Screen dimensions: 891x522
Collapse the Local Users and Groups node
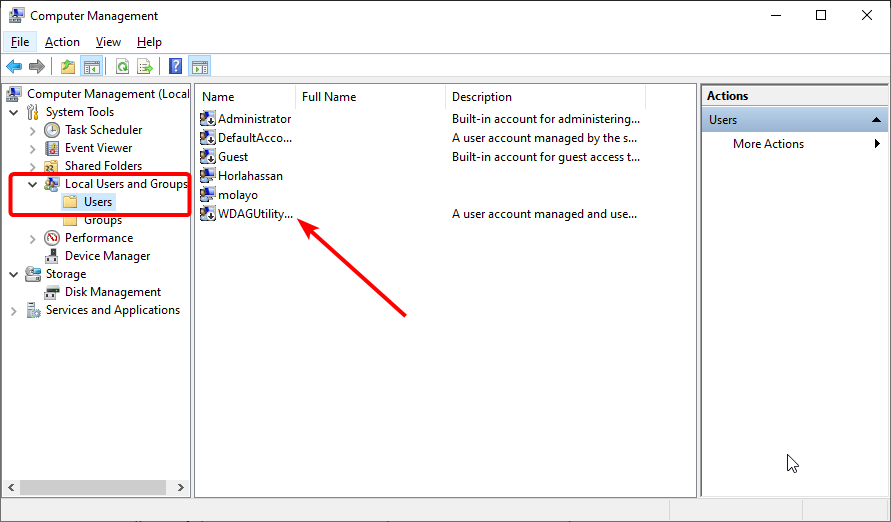32,184
